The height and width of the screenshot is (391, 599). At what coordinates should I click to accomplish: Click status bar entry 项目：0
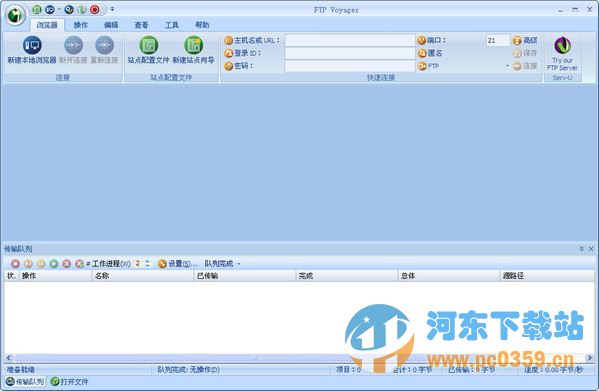(348, 370)
